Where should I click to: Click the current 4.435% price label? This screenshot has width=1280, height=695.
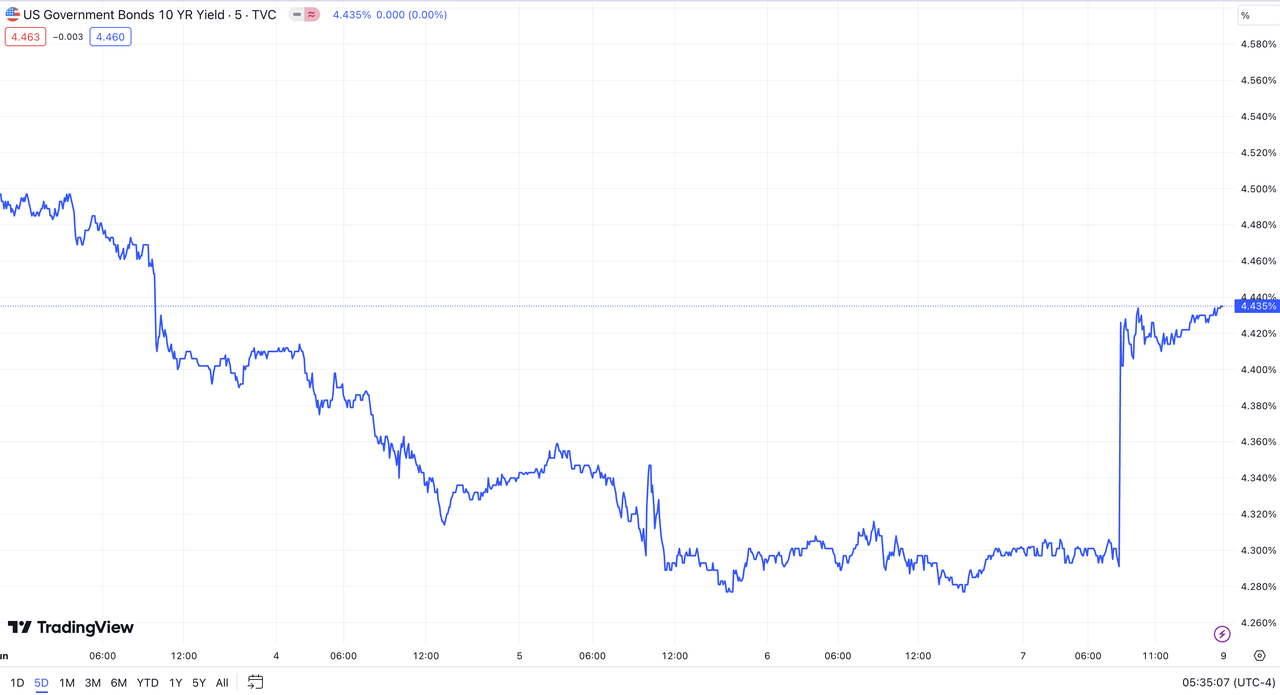coord(1255,306)
